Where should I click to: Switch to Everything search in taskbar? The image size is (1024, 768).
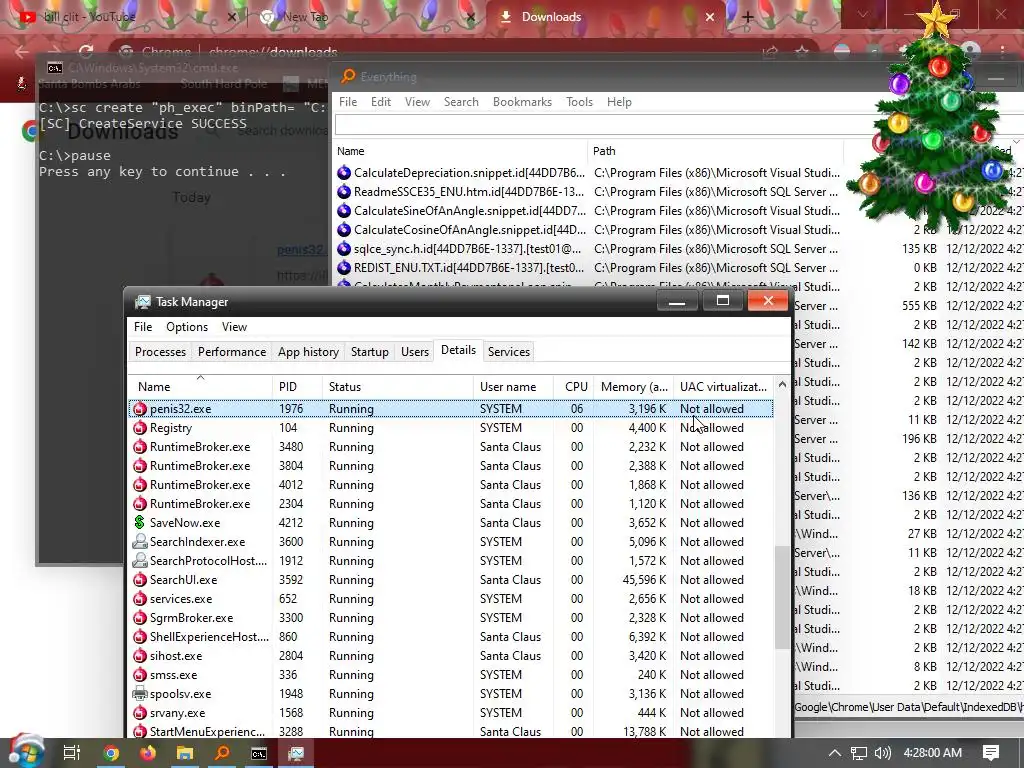[x=222, y=753]
